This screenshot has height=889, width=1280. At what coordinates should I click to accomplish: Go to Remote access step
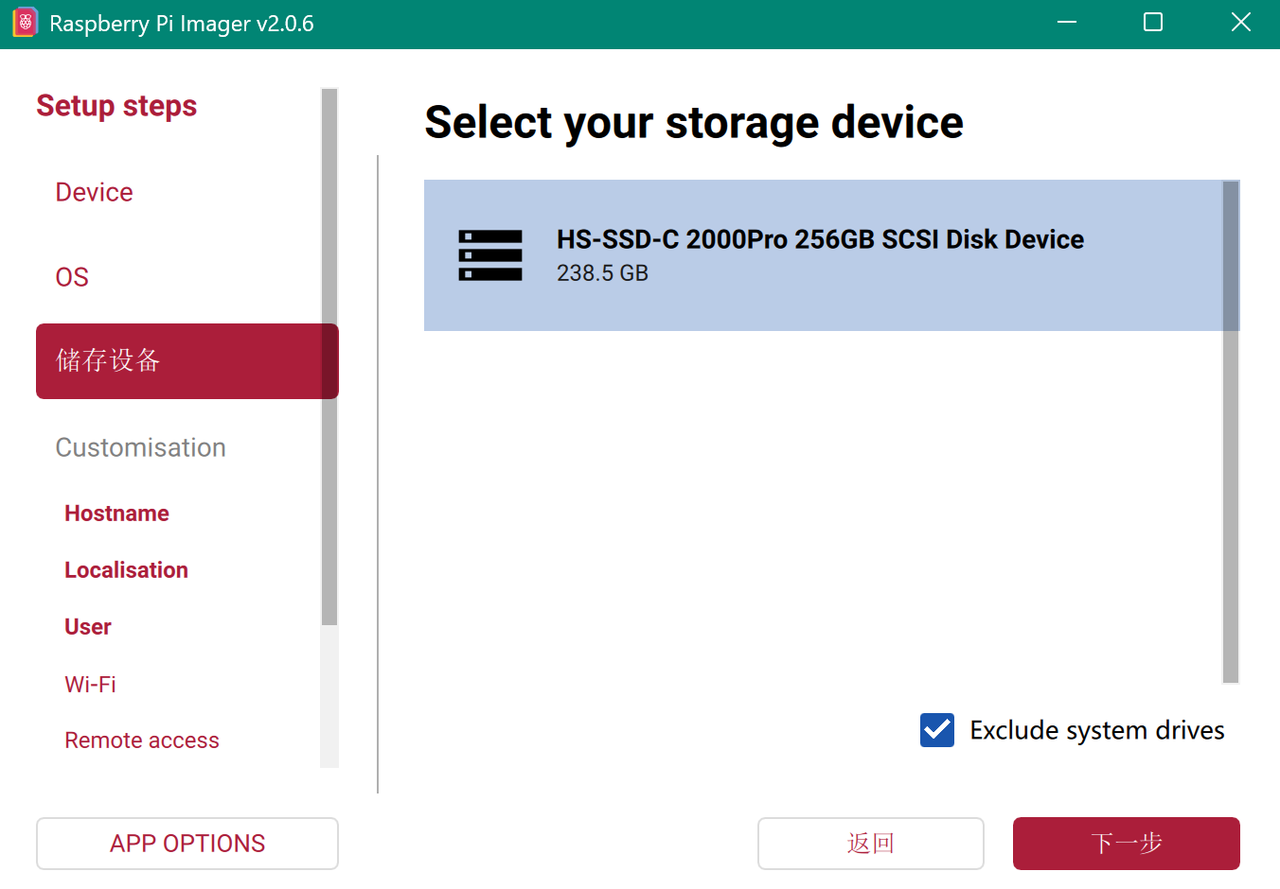[142, 740]
